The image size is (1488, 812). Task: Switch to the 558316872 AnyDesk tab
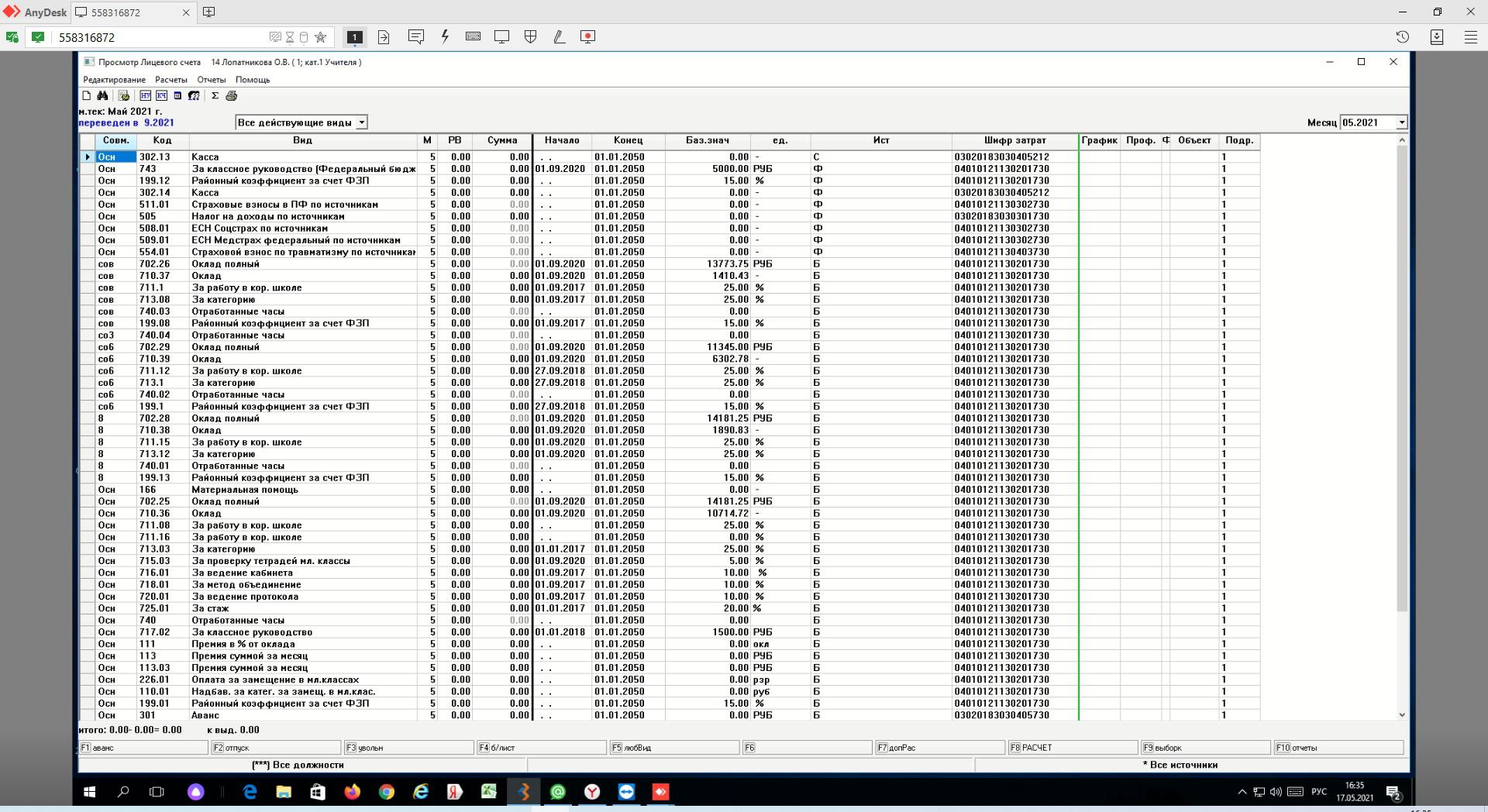pyautogui.click(x=133, y=12)
